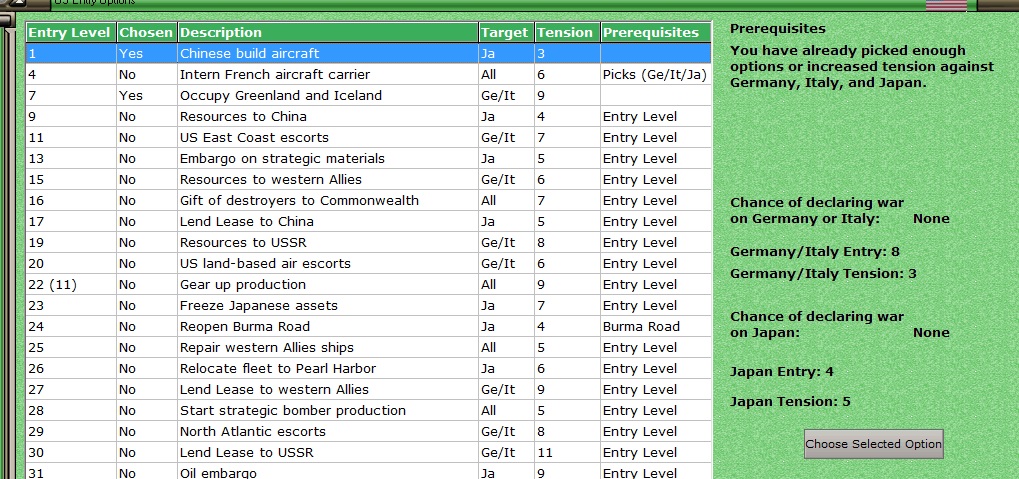1019x479 pixels.
Task: Sort by the Target column header
Action: (507, 32)
